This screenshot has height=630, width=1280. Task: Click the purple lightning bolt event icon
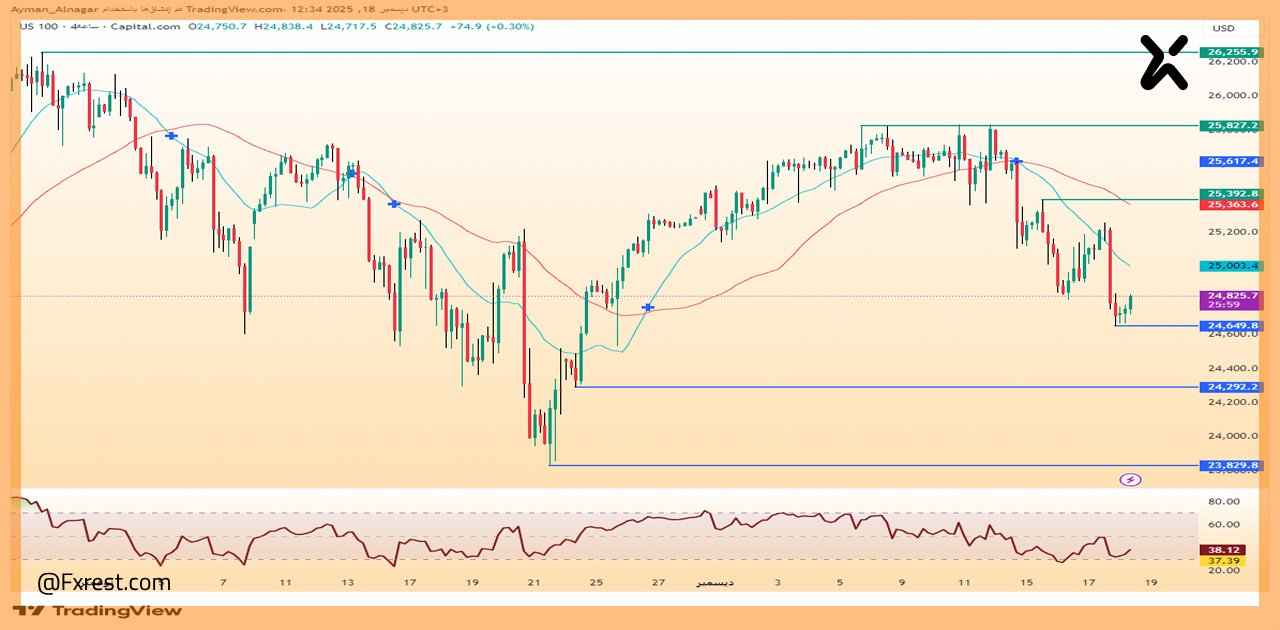tap(1130, 480)
